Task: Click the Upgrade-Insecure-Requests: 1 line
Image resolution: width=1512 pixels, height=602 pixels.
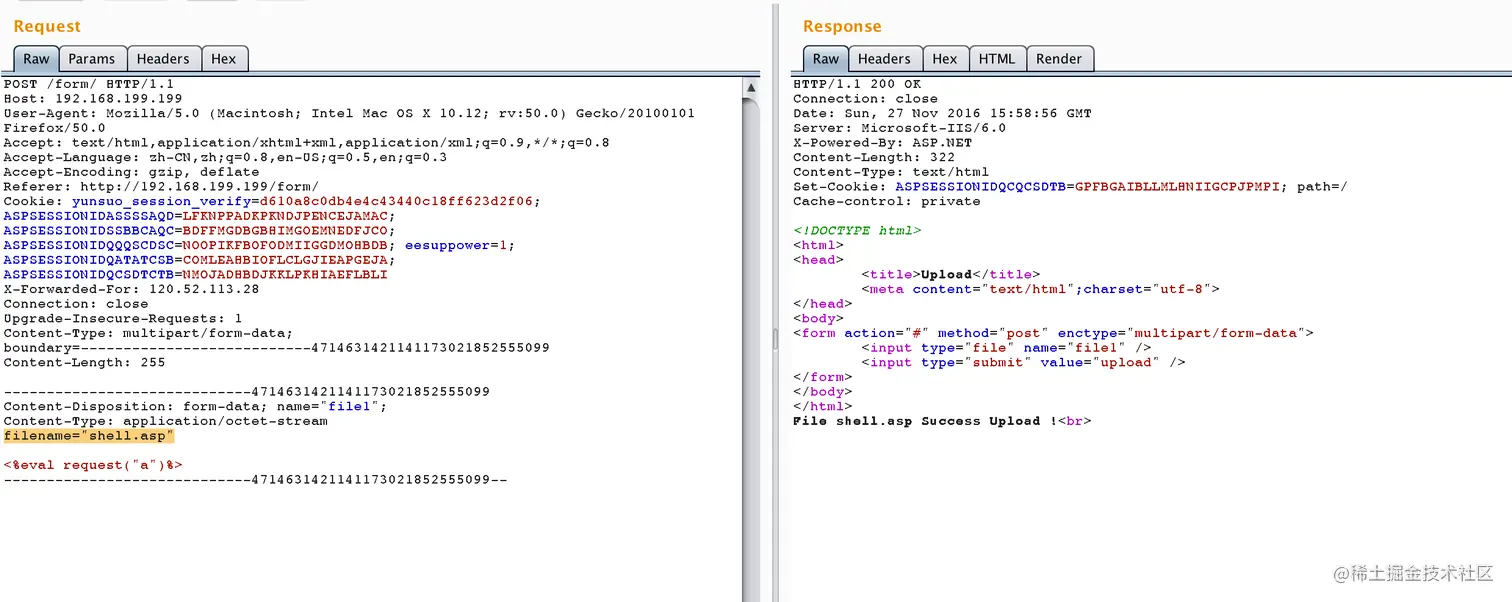Action: point(123,318)
